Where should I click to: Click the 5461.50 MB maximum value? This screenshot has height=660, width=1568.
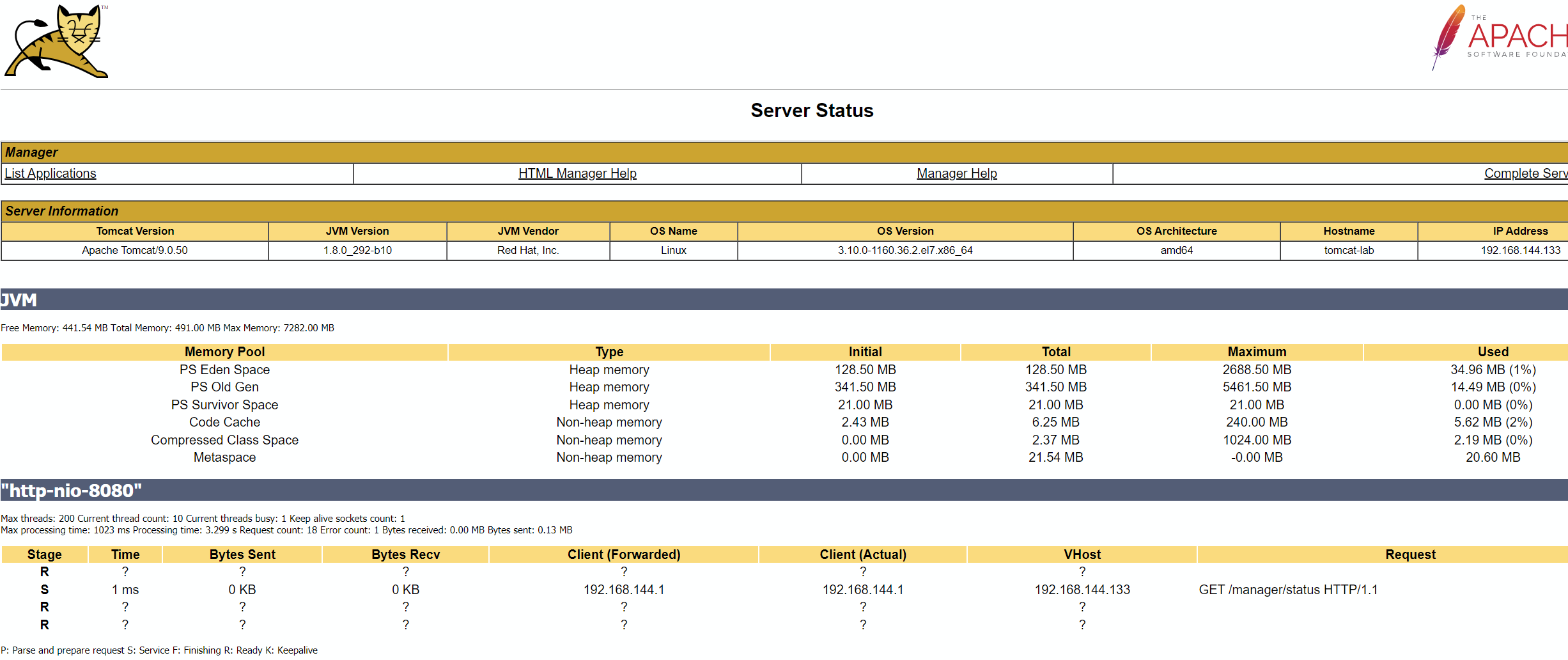pos(1257,387)
